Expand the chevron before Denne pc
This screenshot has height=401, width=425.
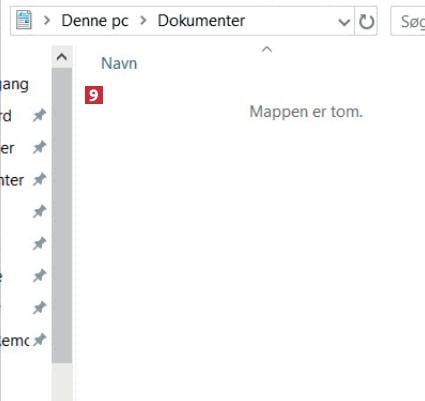pos(47,21)
